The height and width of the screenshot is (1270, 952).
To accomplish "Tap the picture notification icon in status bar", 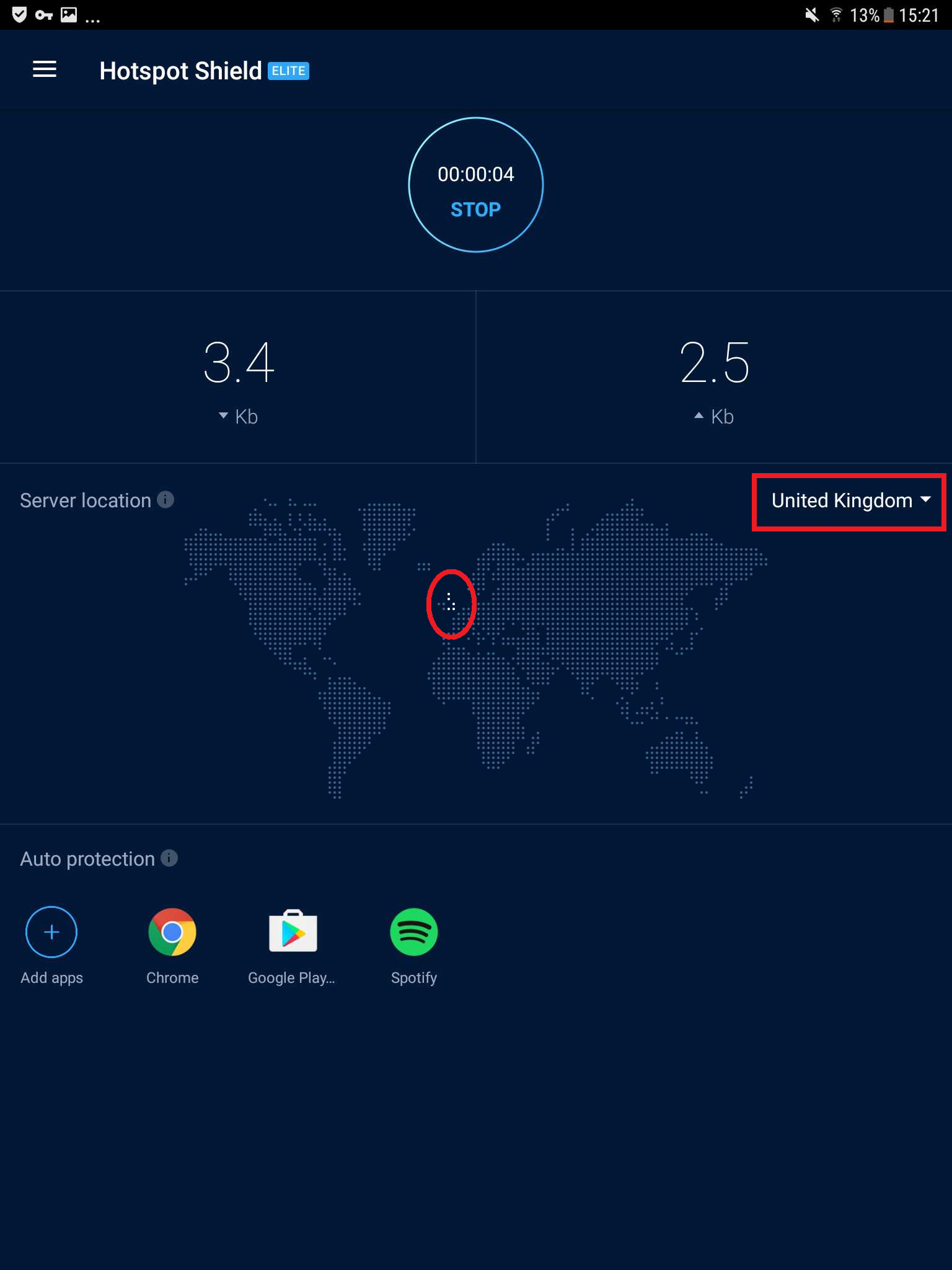I will (x=69, y=14).
